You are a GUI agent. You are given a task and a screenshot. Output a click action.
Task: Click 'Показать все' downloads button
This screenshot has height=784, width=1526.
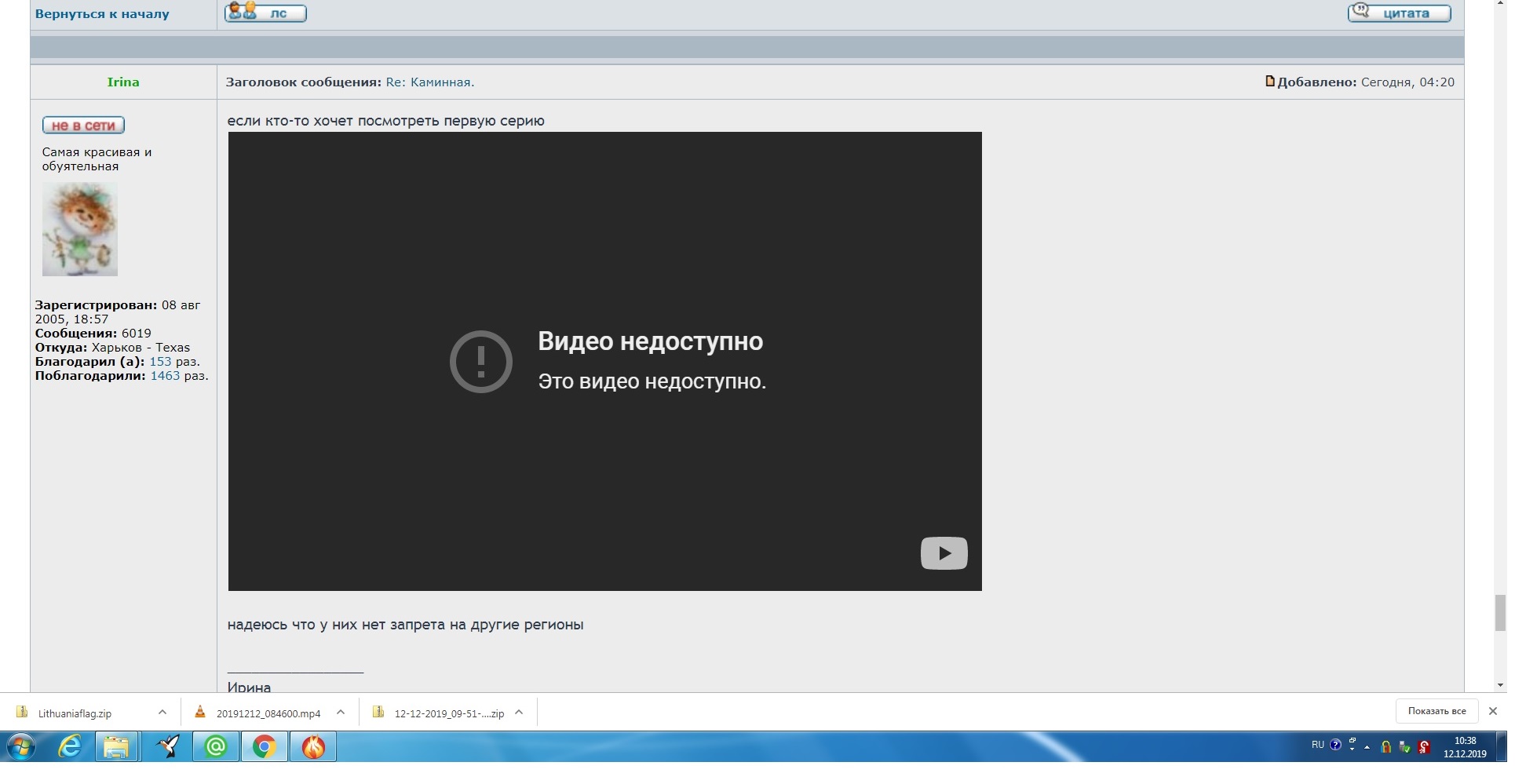[x=1437, y=711]
